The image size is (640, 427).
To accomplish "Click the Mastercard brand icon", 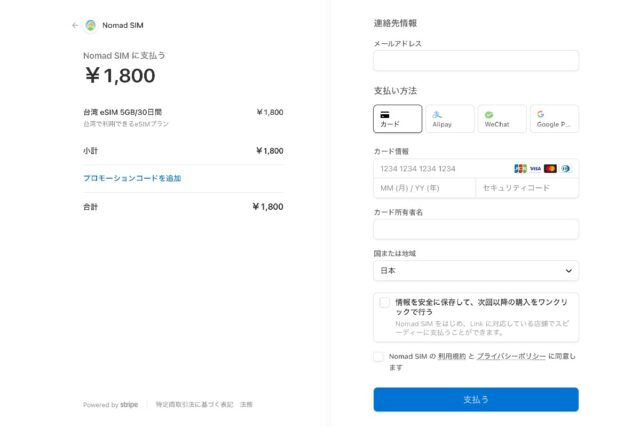I will pos(550,169).
